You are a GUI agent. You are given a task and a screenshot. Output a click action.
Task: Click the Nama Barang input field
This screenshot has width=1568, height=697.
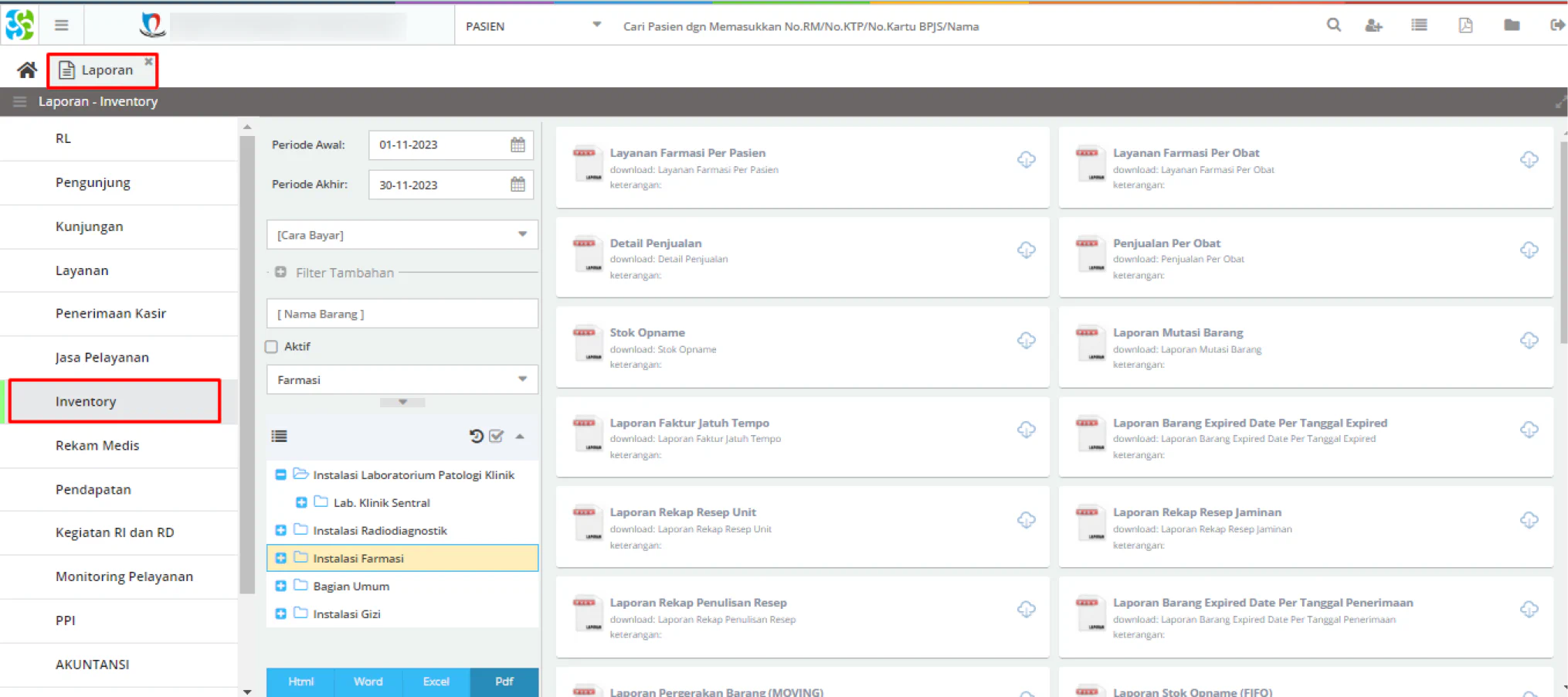tap(402, 314)
